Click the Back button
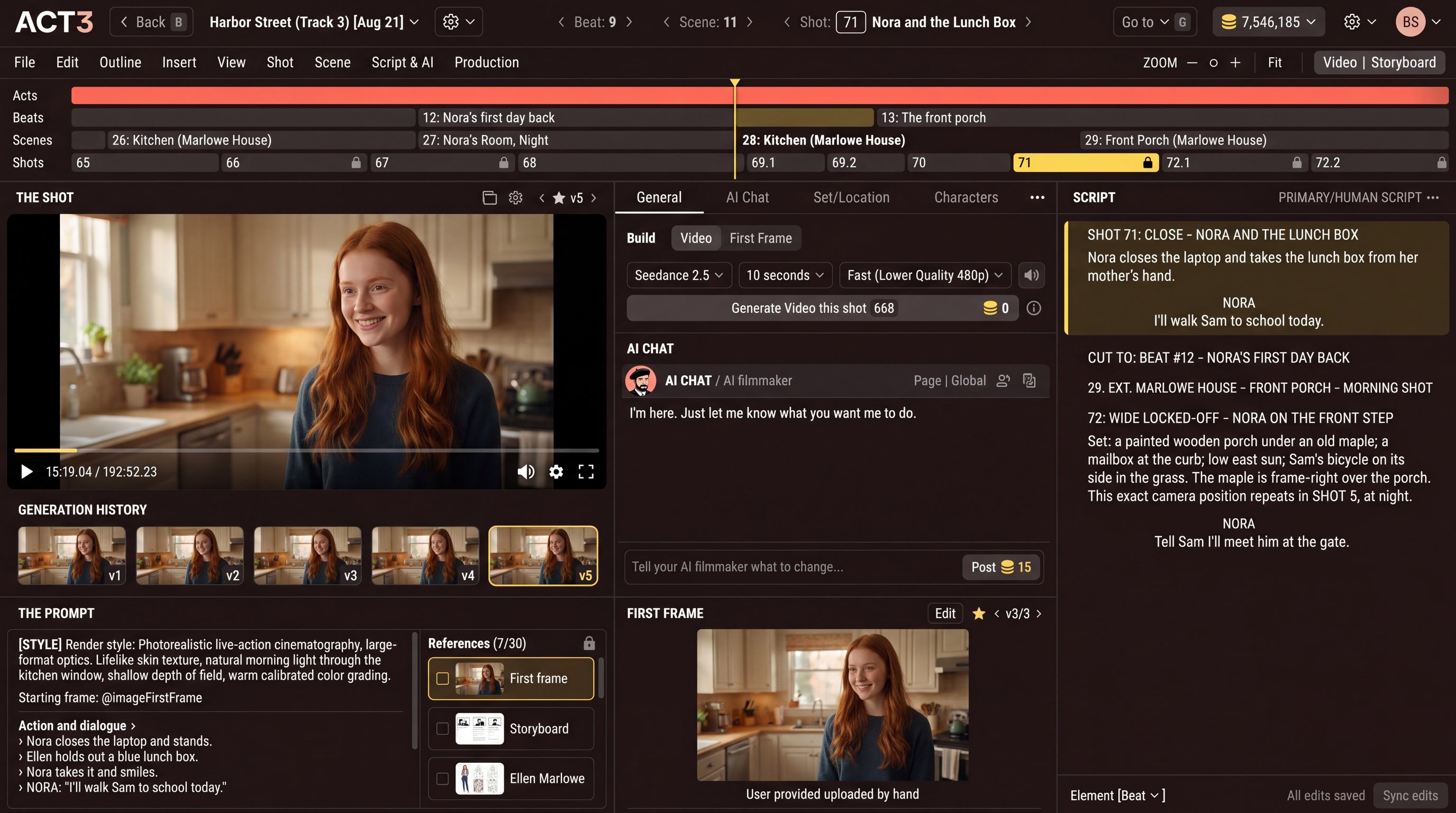 151,22
